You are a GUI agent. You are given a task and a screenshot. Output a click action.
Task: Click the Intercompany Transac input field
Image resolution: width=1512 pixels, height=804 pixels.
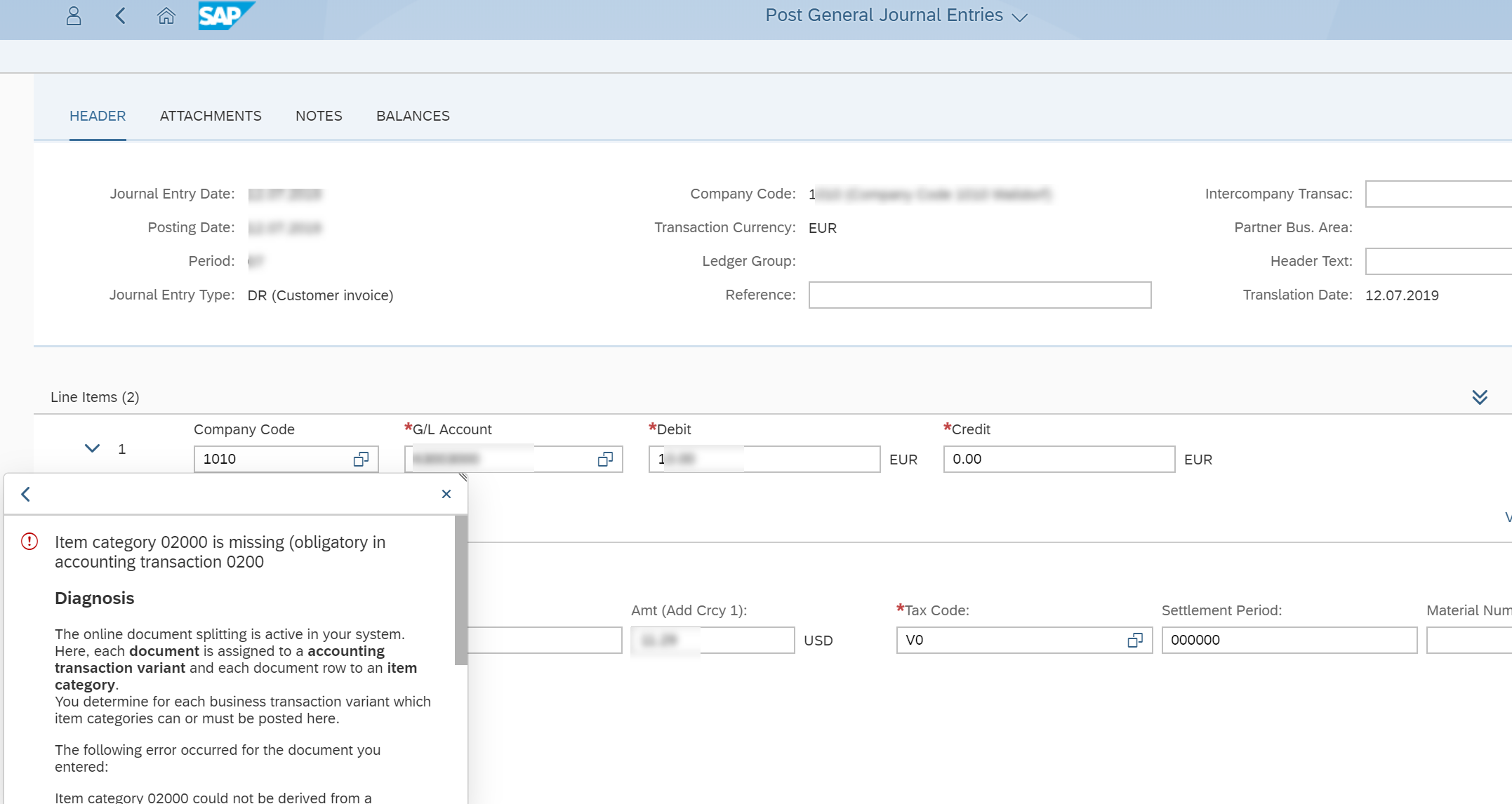pyautogui.click(x=1438, y=194)
